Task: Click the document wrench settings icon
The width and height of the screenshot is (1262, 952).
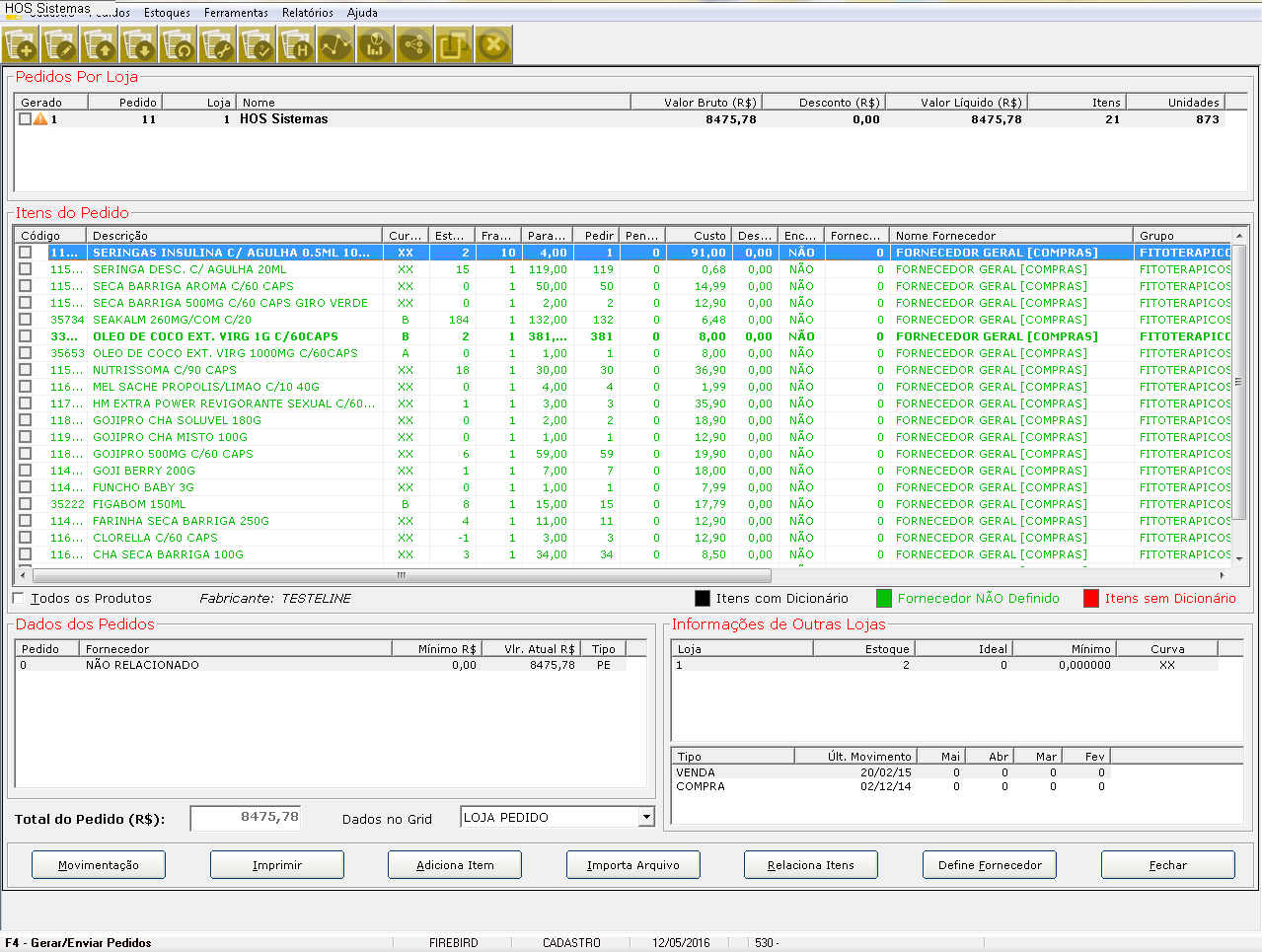Action: [217, 45]
